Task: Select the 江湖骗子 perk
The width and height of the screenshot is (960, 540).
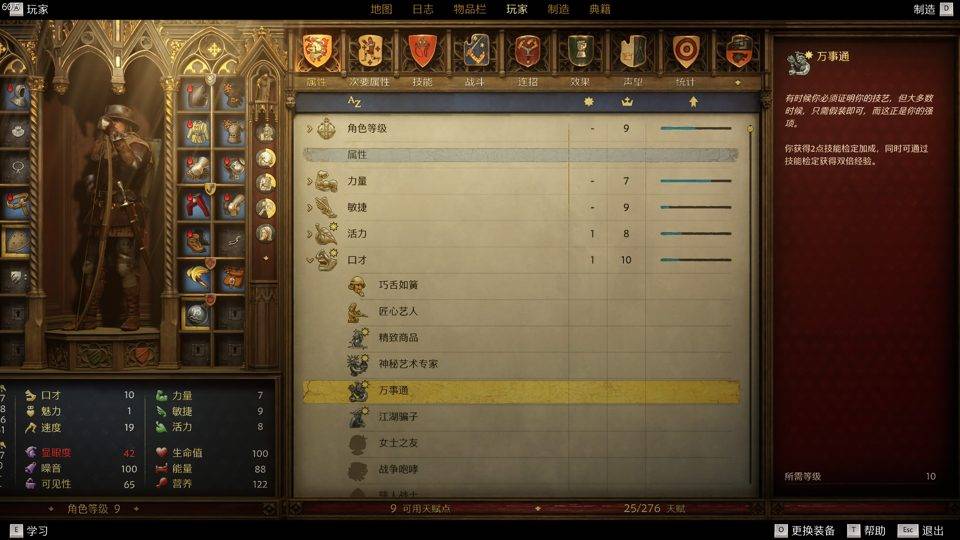Action: pos(520,417)
